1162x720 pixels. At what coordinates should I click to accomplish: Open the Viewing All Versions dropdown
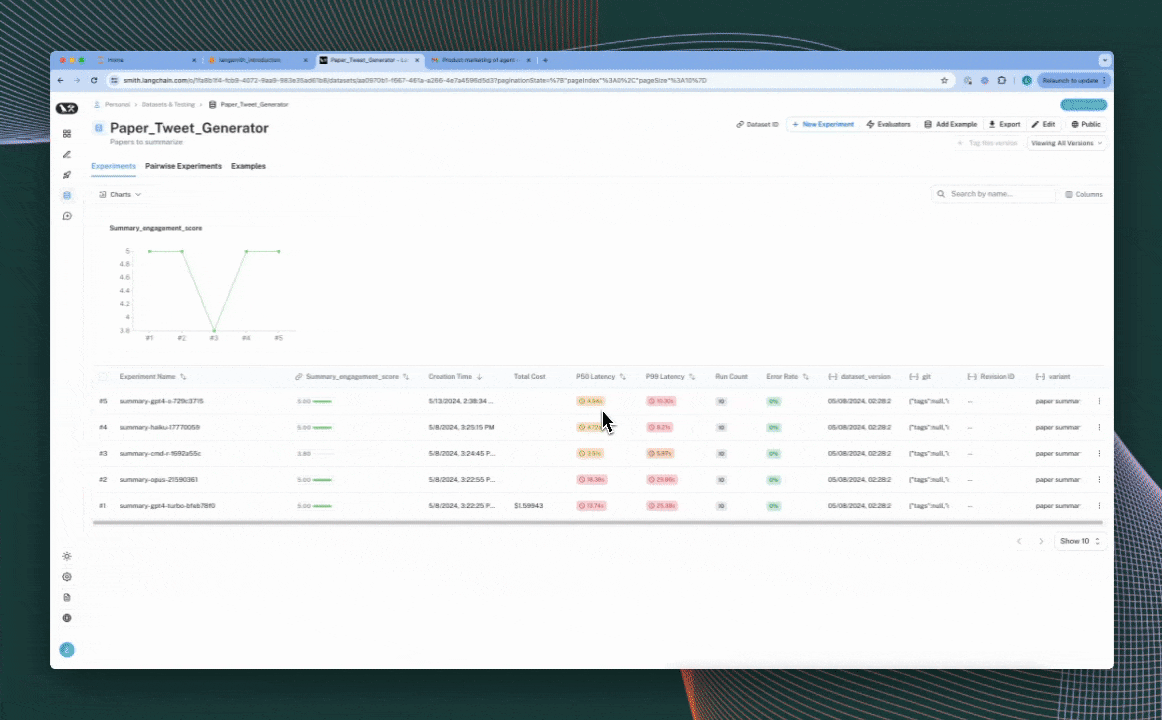coord(1066,143)
